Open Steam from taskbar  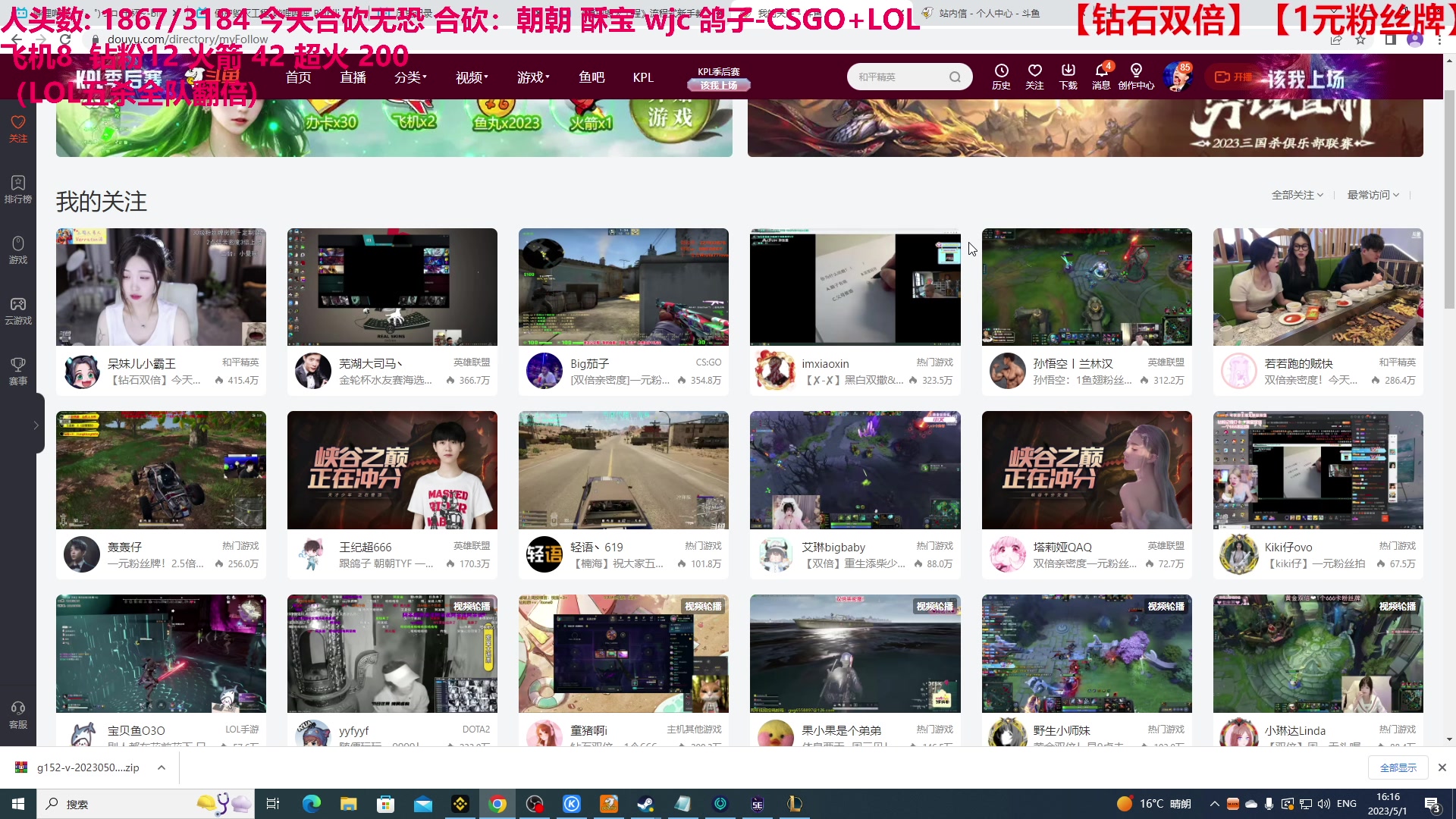point(645,804)
